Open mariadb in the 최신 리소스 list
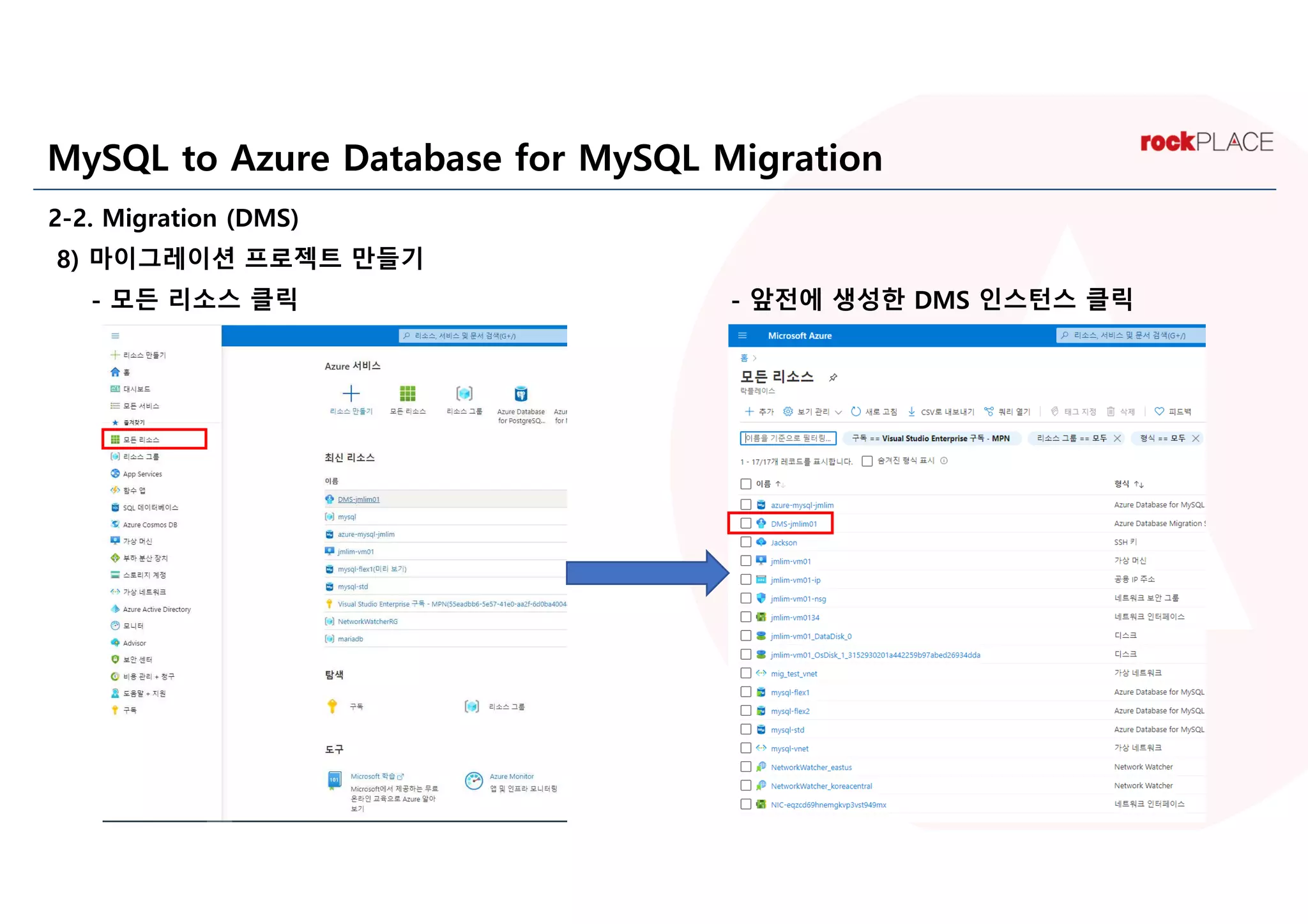Image resolution: width=1308 pixels, height=924 pixels. [x=350, y=639]
